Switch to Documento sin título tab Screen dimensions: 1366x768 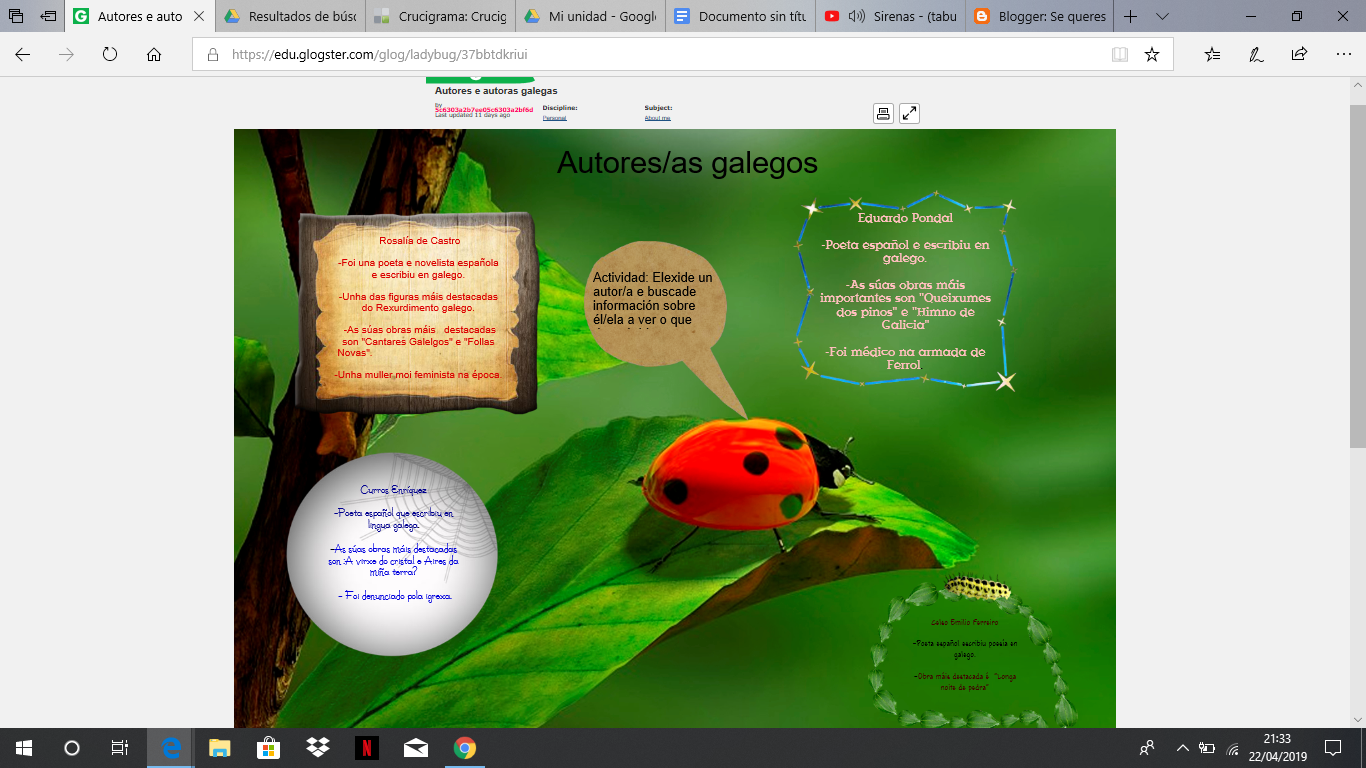(740, 16)
